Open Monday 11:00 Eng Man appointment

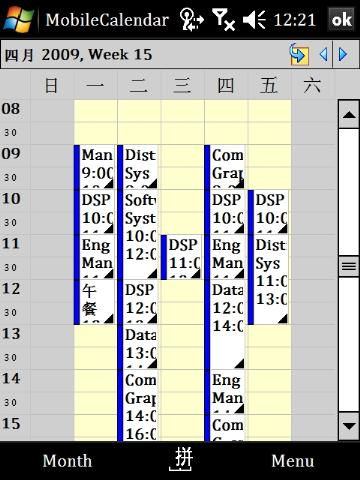point(94,257)
